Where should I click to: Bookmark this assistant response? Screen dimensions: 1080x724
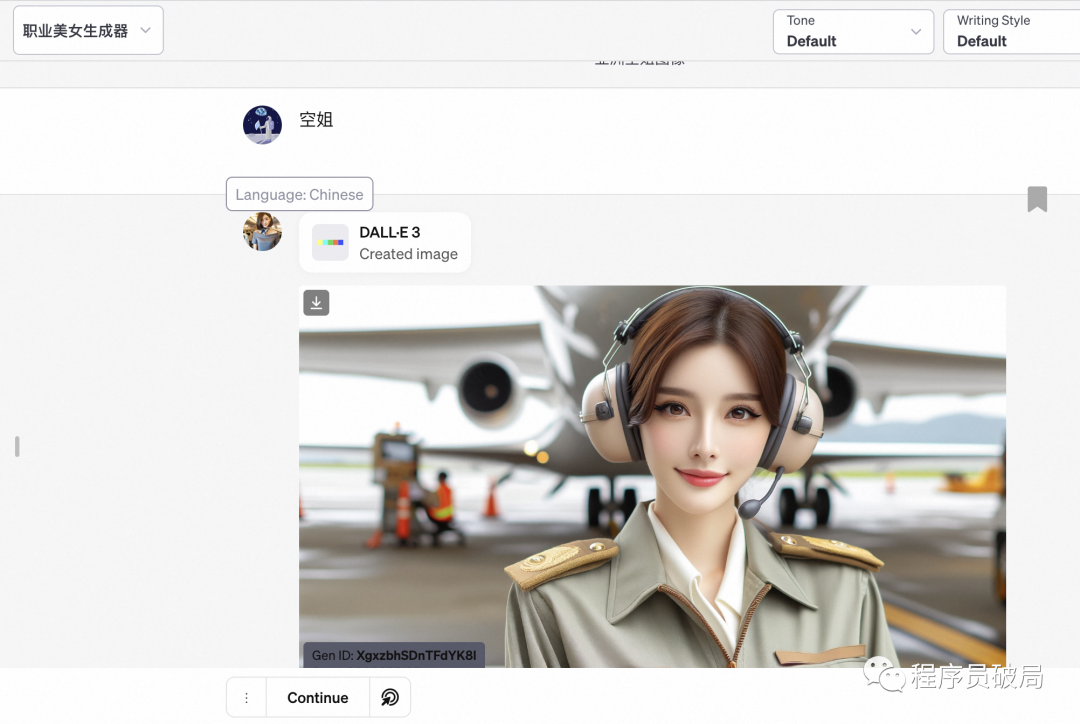[x=1037, y=199]
